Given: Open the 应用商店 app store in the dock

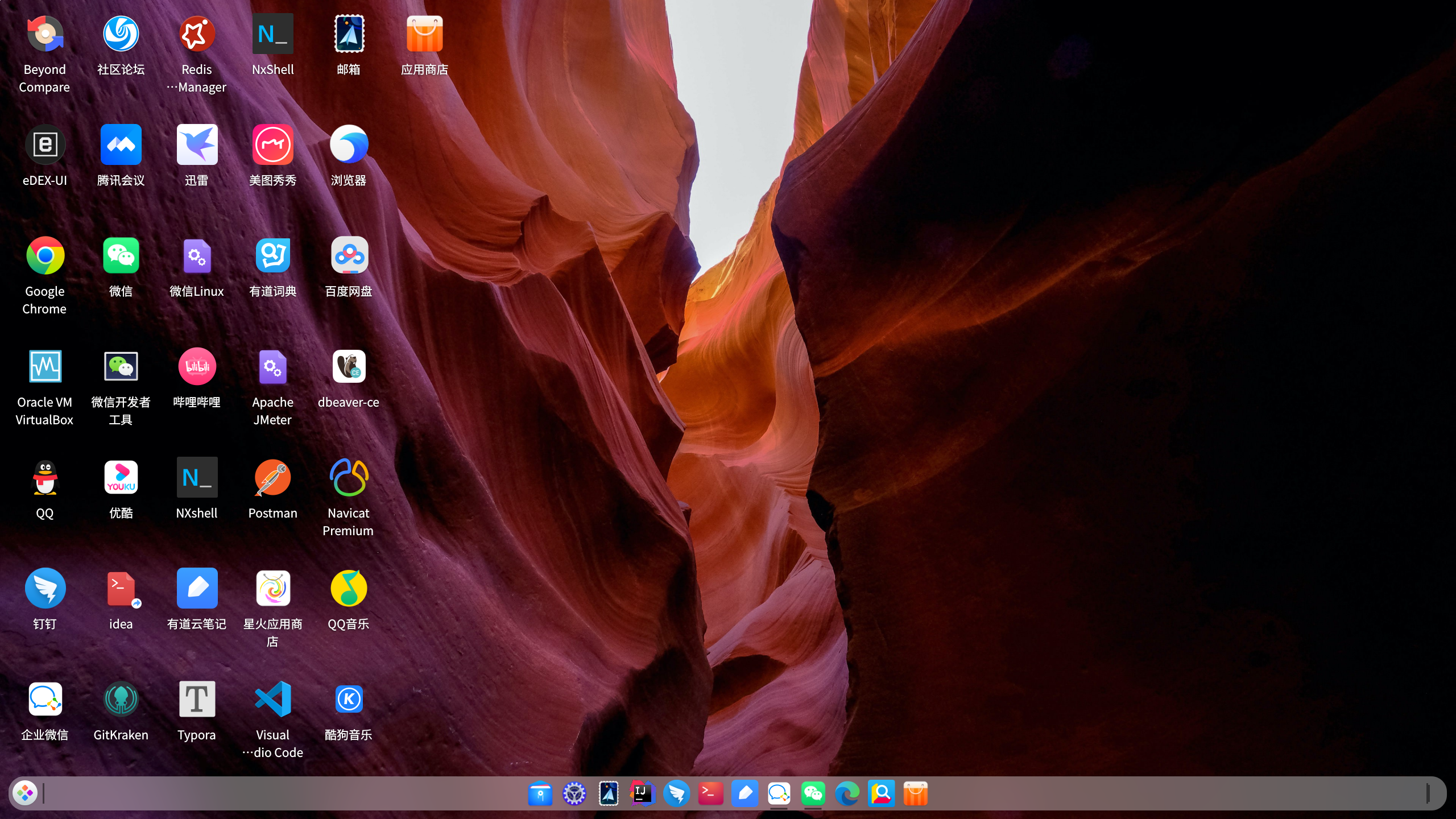Looking at the screenshot, I should point(915,793).
